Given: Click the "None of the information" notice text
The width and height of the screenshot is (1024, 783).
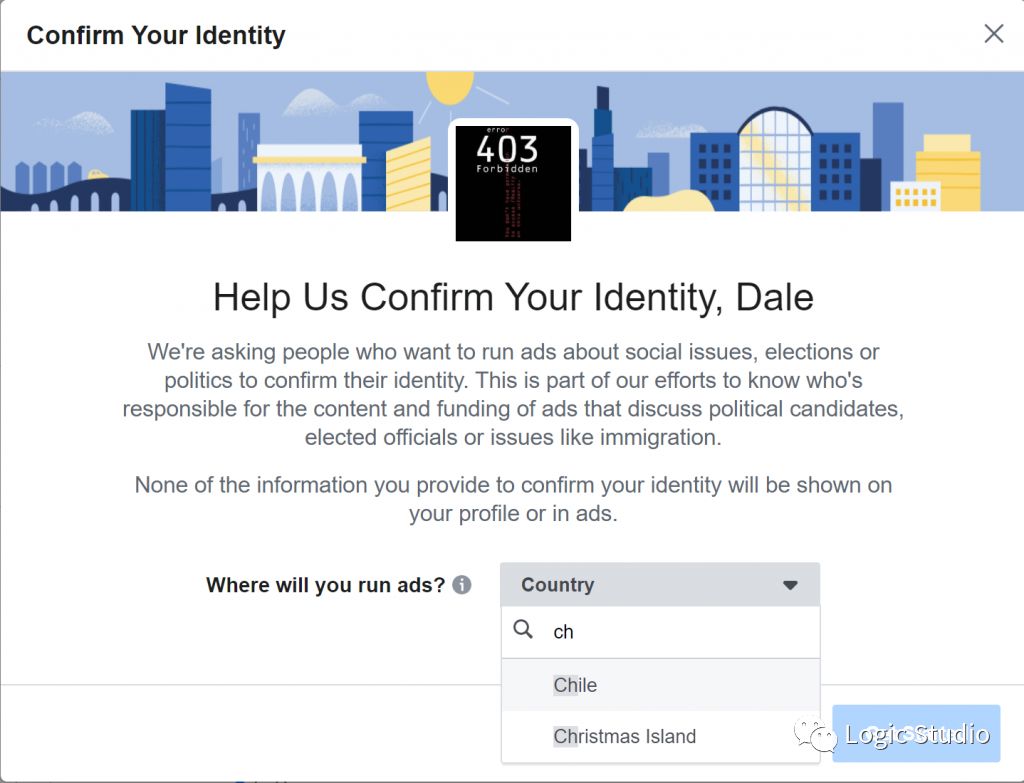Looking at the screenshot, I should click(x=513, y=499).
